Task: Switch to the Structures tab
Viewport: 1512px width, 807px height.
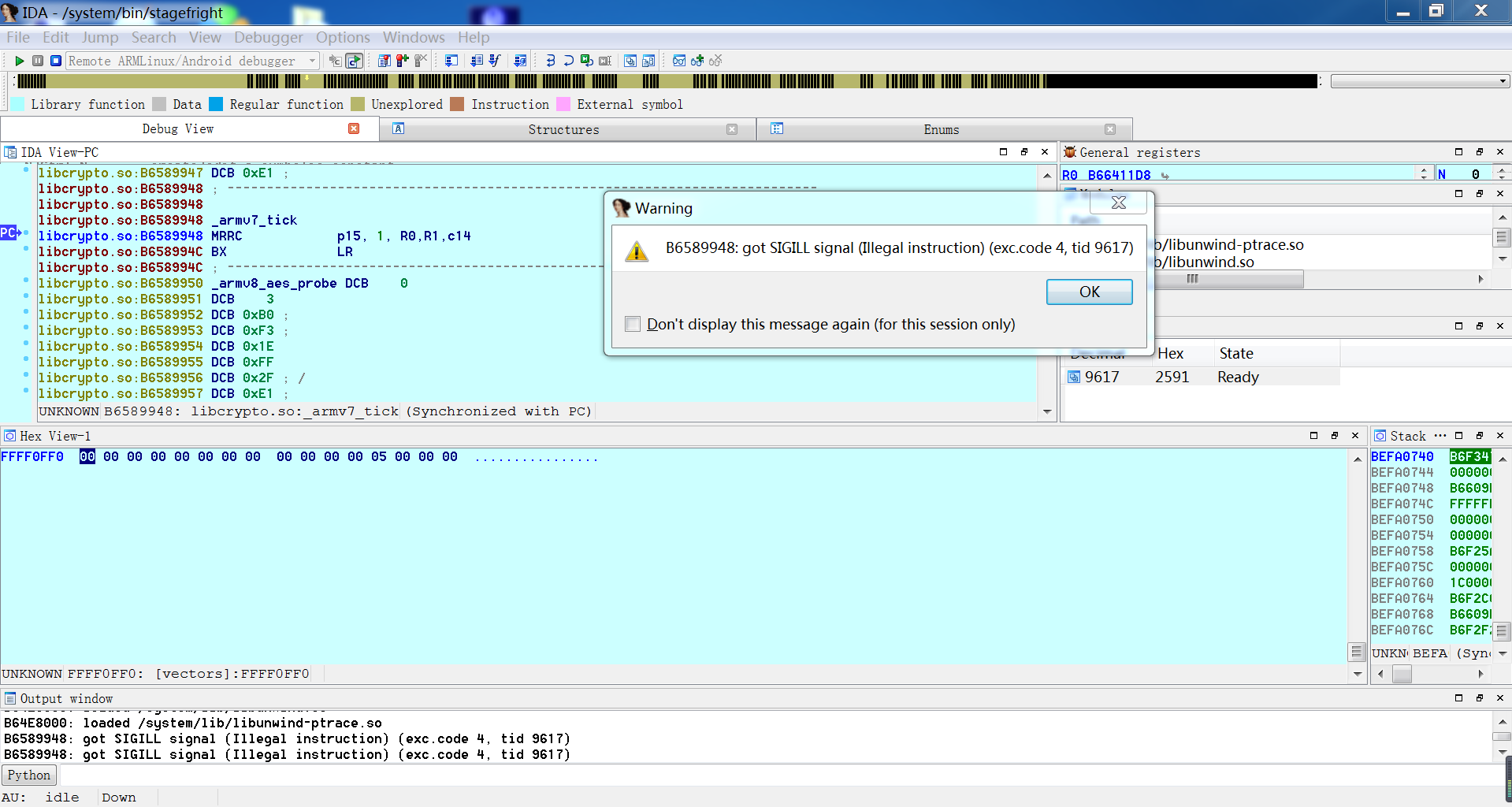Action: 563,129
